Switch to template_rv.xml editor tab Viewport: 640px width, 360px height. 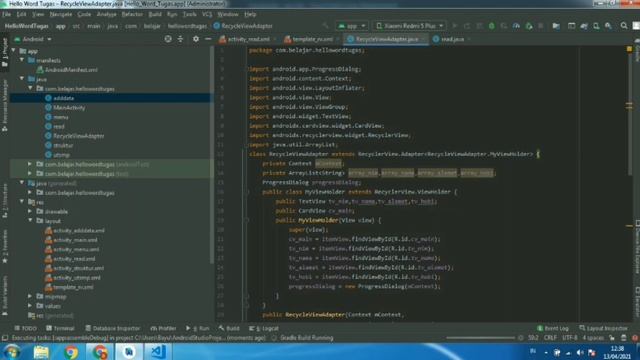[x=311, y=39]
